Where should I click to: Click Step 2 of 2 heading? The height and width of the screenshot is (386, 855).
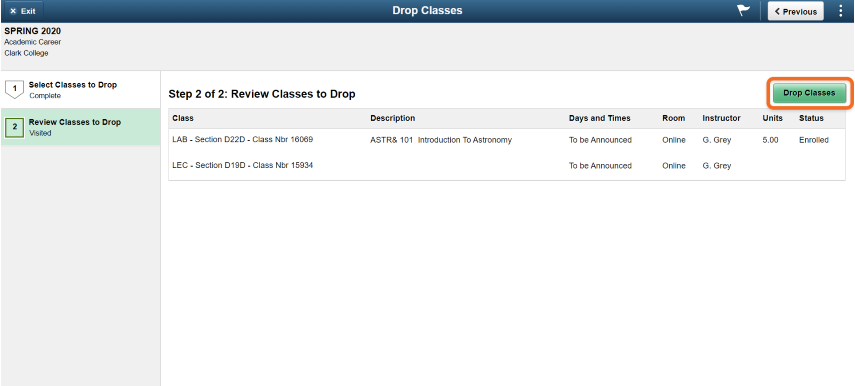pyautogui.click(x=262, y=94)
